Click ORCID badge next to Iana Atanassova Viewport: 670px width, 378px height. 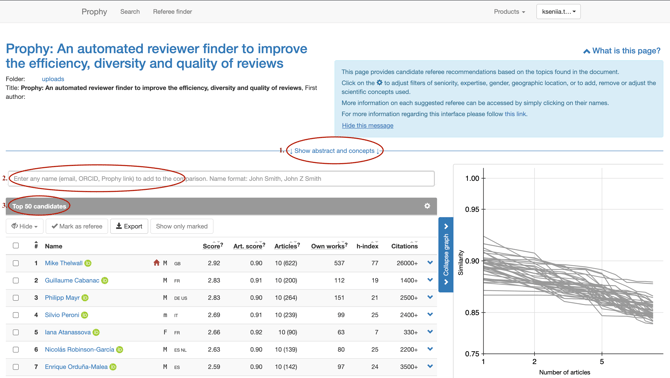(96, 332)
